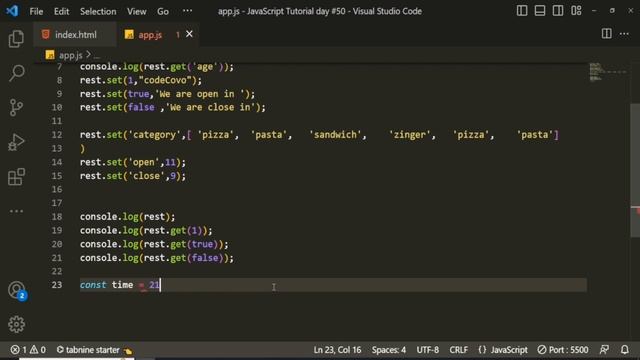Click line number 18 in gutter
The width and height of the screenshot is (640, 360).
pyautogui.click(x=57, y=217)
